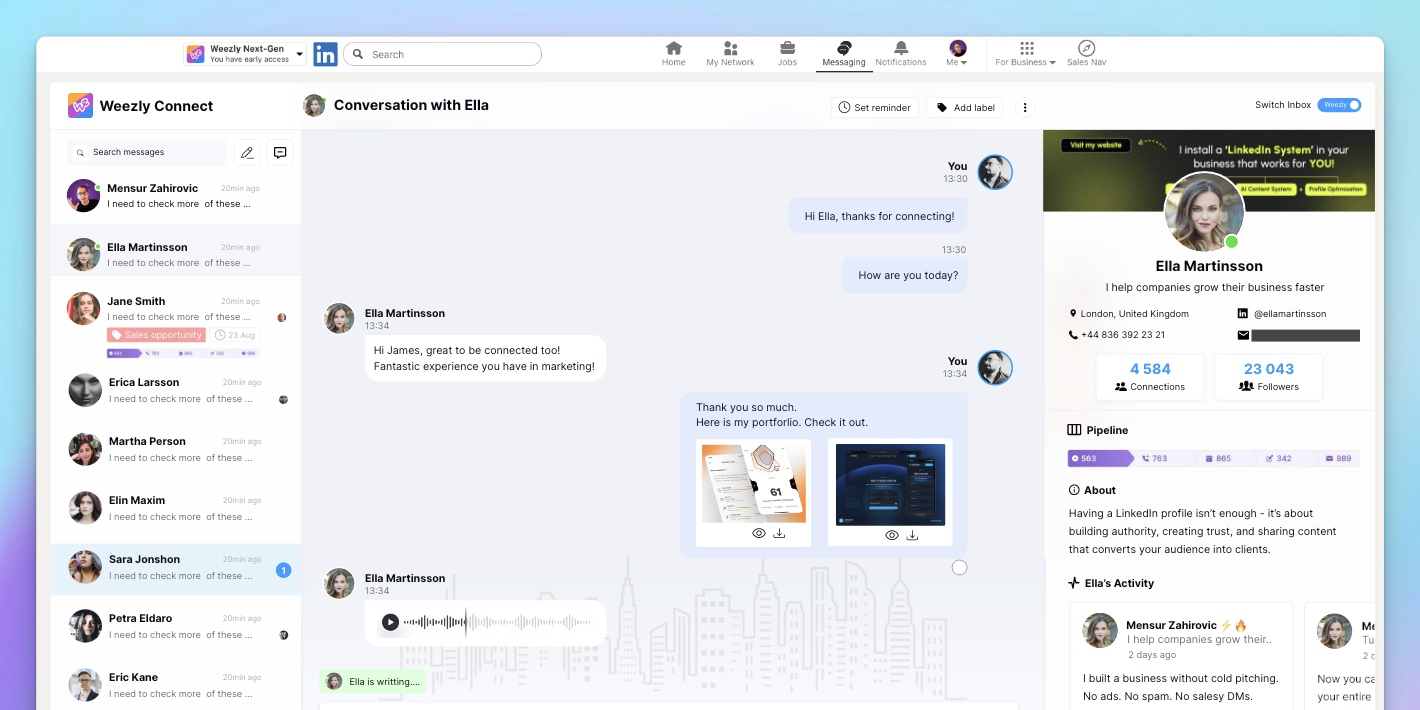Click the compose new message pencil icon
This screenshot has width=1420, height=710.
(x=247, y=152)
